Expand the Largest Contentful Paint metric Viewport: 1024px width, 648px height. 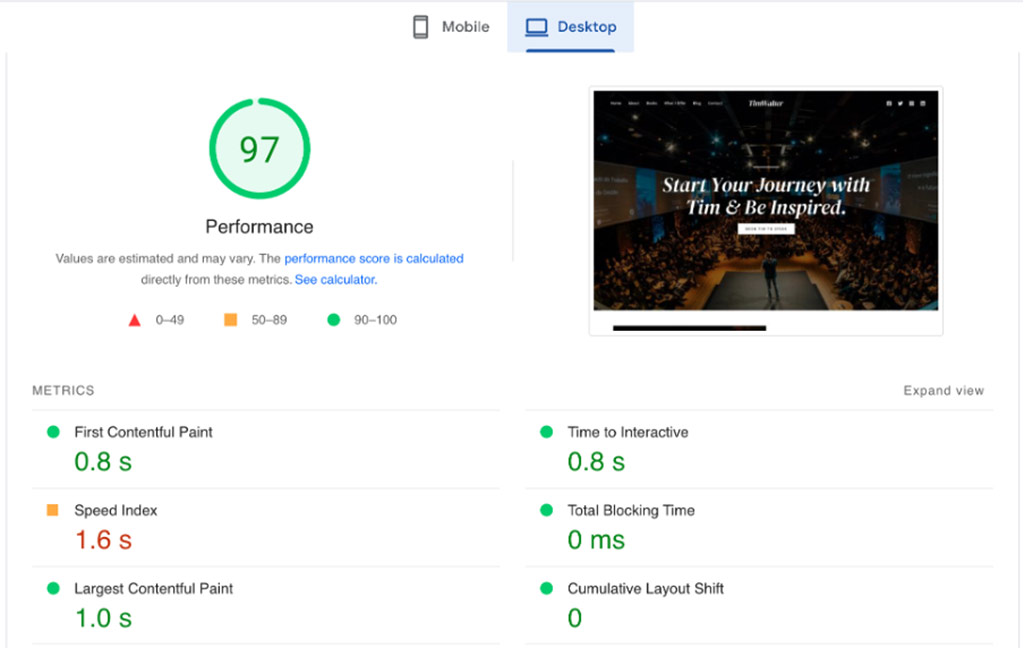click(153, 589)
